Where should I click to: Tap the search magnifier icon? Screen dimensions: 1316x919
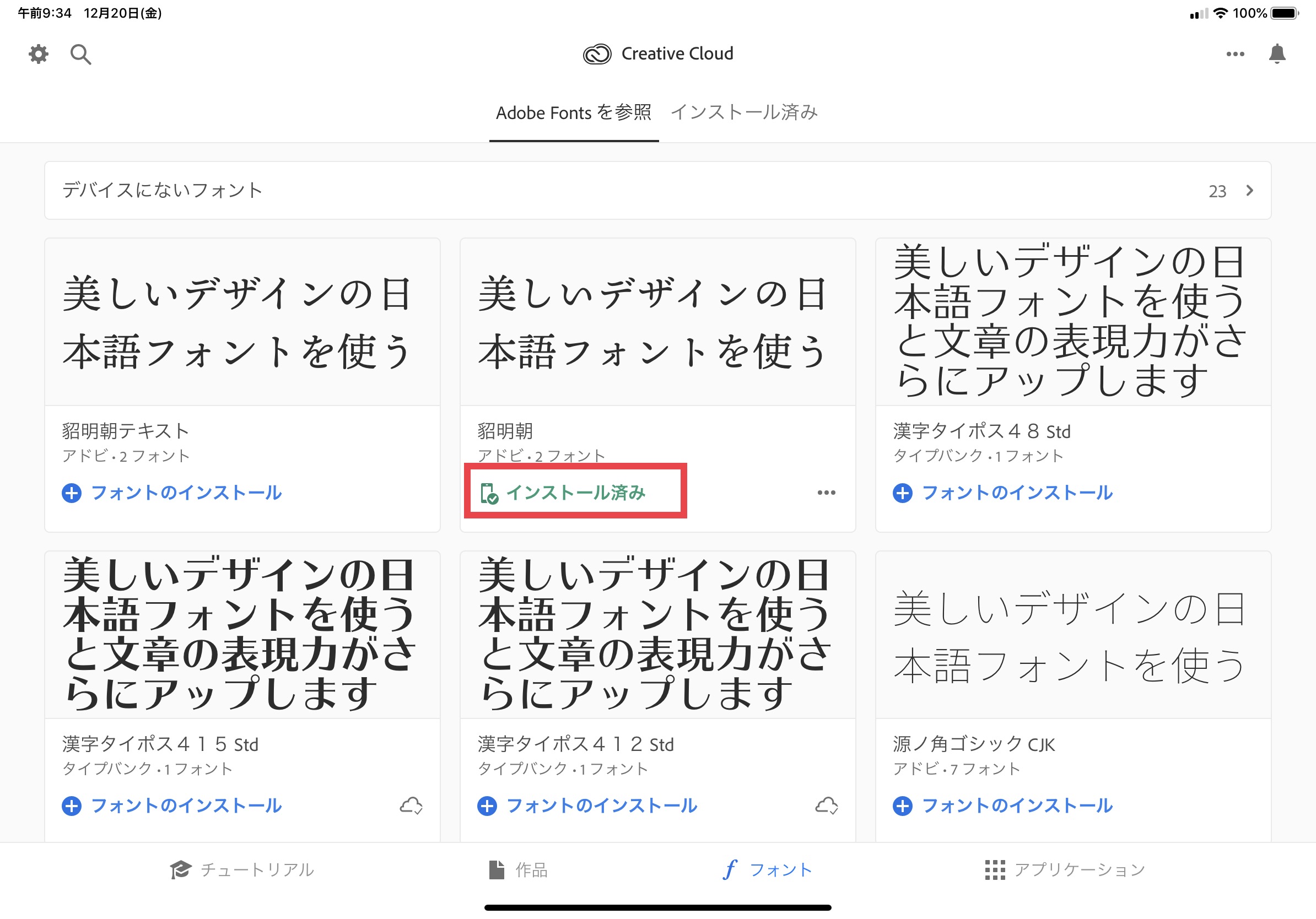(80, 55)
